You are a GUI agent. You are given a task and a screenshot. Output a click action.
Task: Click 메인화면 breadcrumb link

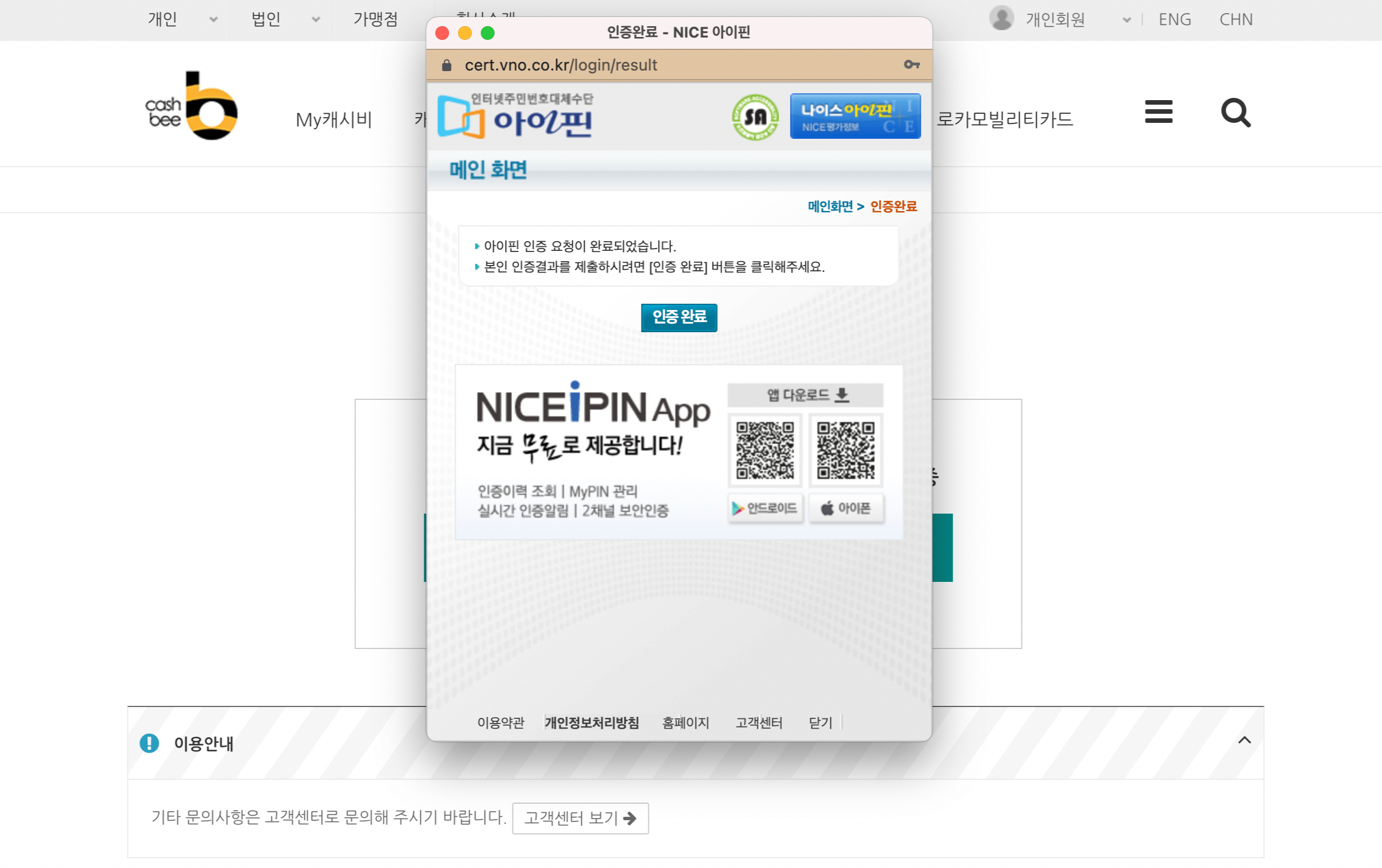tap(830, 206)
